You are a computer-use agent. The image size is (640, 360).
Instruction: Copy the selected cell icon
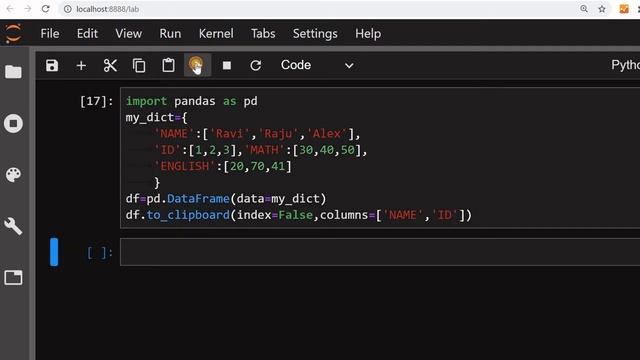point(139,65)
